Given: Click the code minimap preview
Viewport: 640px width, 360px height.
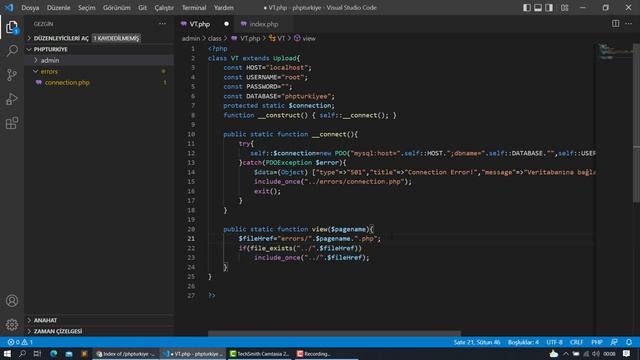Looking at the screenshot, I should tap(615, 51).
